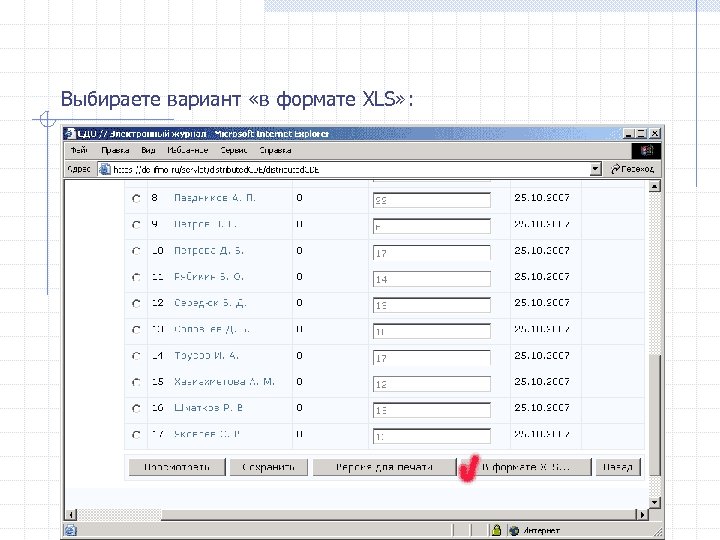Click the score field in row 13
This screenshot has width=720, height=540.
click(x=432, y=331)
